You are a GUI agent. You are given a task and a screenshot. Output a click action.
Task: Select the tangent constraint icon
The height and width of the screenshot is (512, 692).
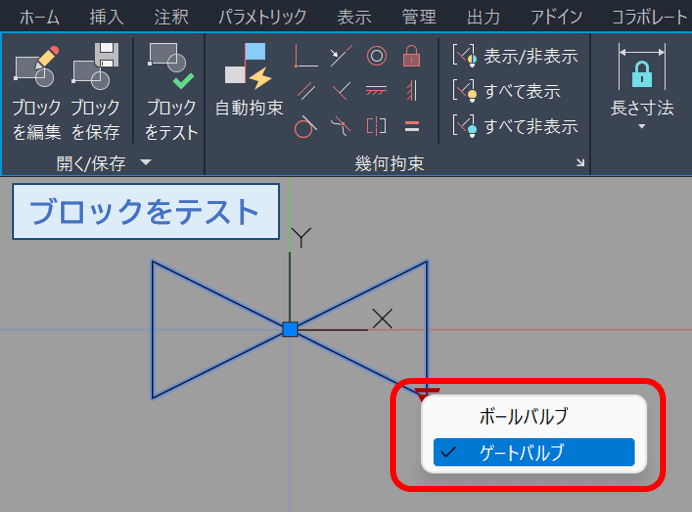(305, 127)
